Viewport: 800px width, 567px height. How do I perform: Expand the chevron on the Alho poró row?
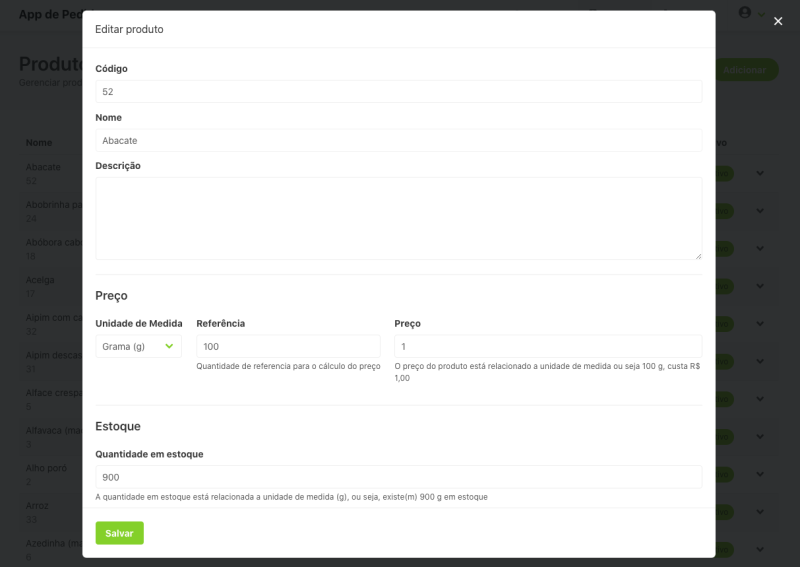[760, 475]
